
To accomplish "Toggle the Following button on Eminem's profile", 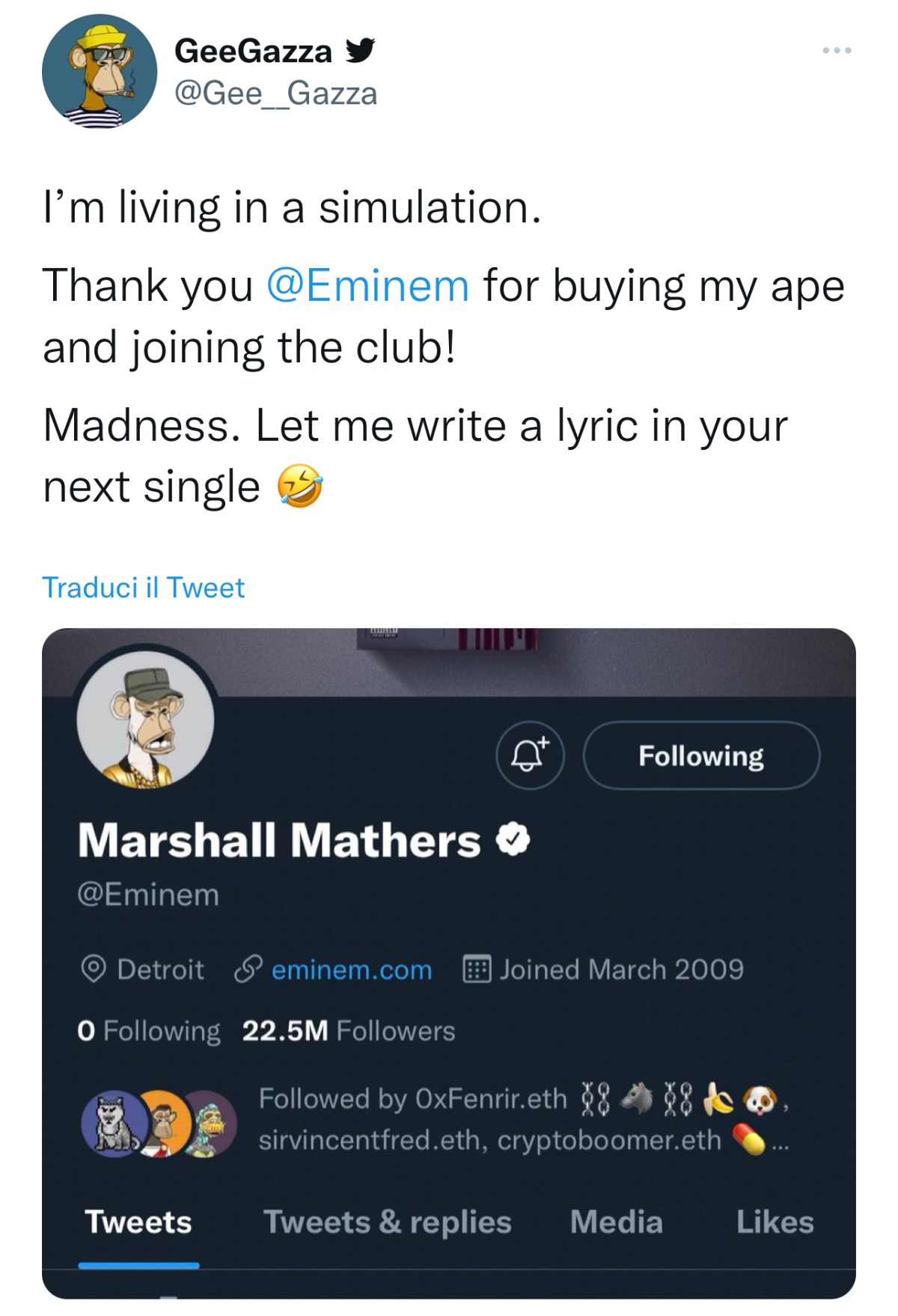I will pyautogui.click(x=700, y=755).
